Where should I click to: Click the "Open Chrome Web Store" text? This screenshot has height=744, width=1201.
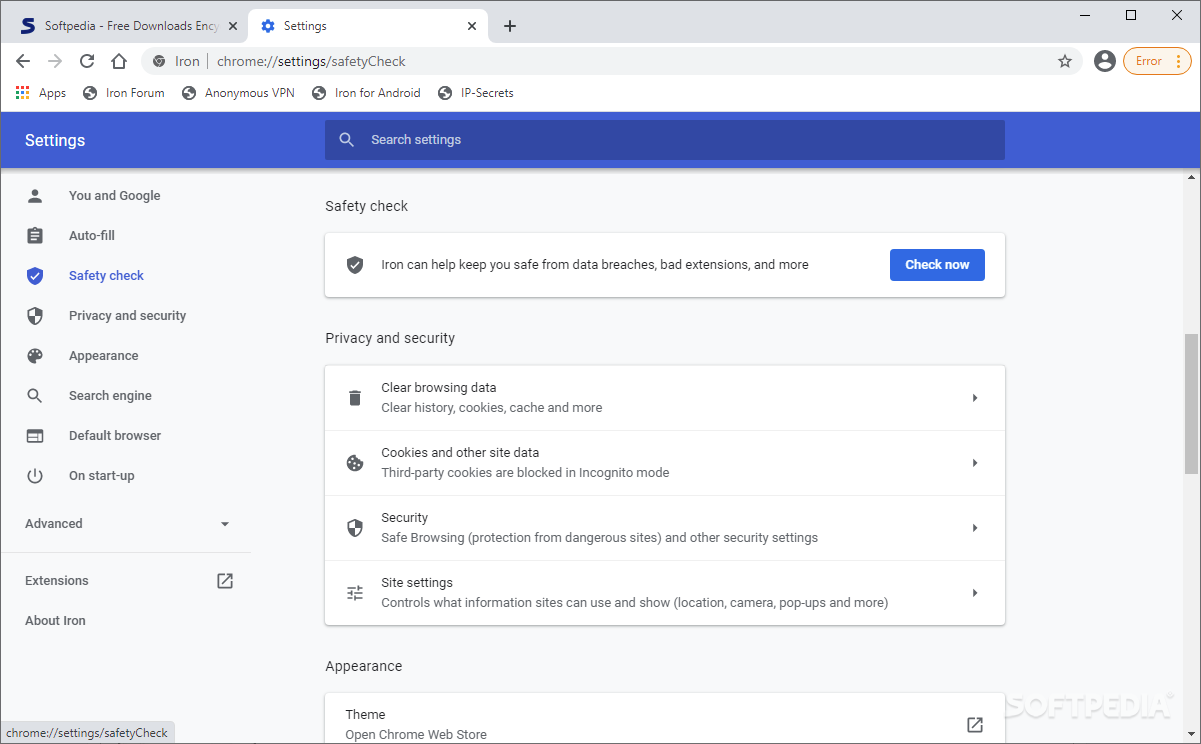tap(416, 735)
